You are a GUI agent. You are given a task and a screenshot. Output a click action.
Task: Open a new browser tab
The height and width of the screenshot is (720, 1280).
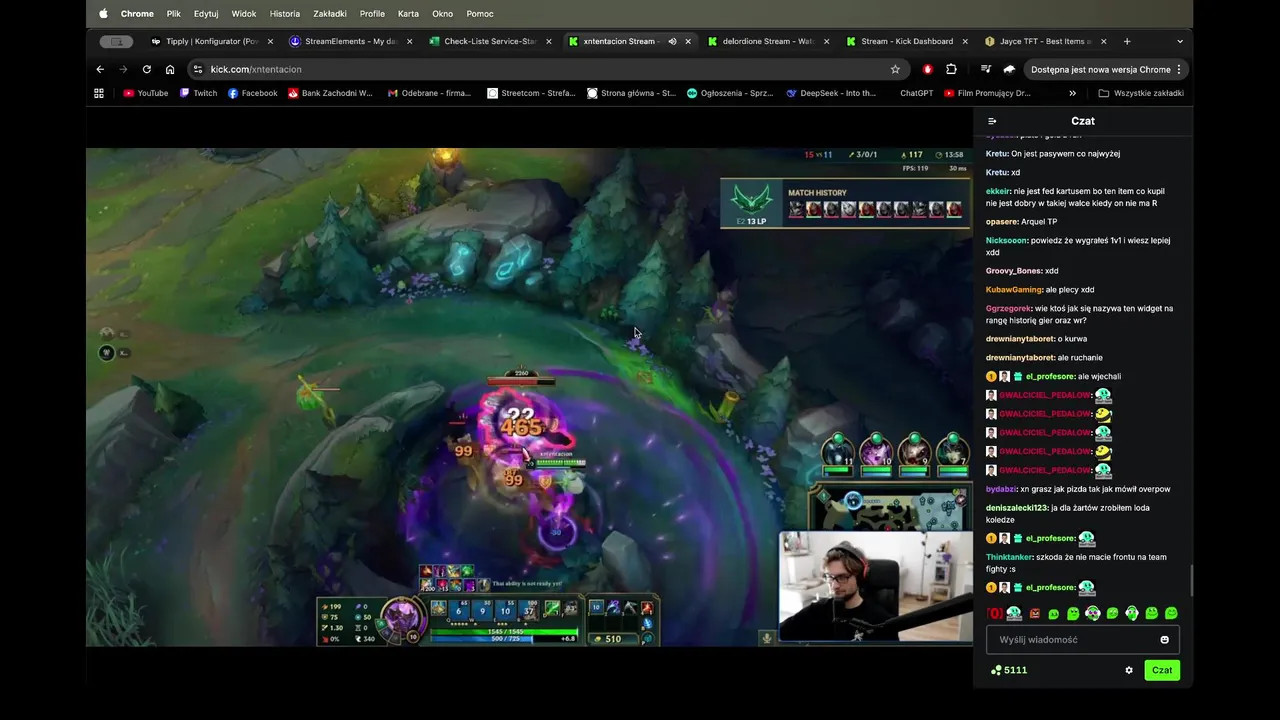[1127, 41]
